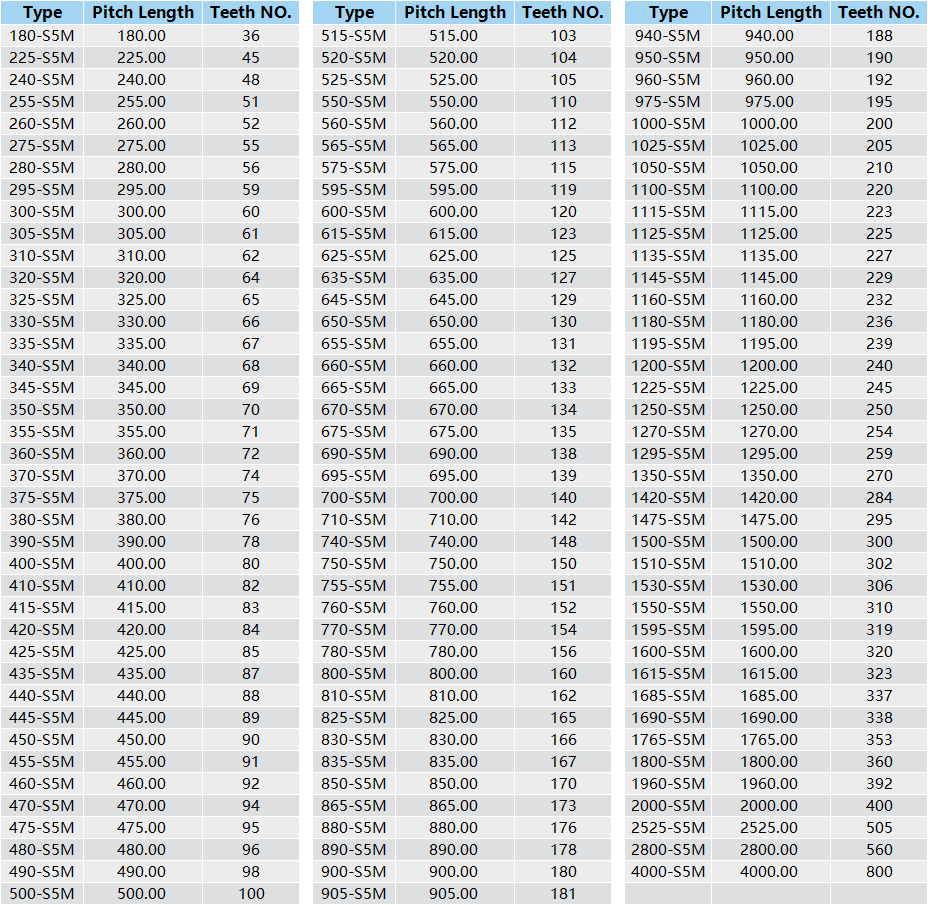Screen dimensions: 928x905
Task: Click the 1600-S5M type cell
Action: [x=668, y=652]
